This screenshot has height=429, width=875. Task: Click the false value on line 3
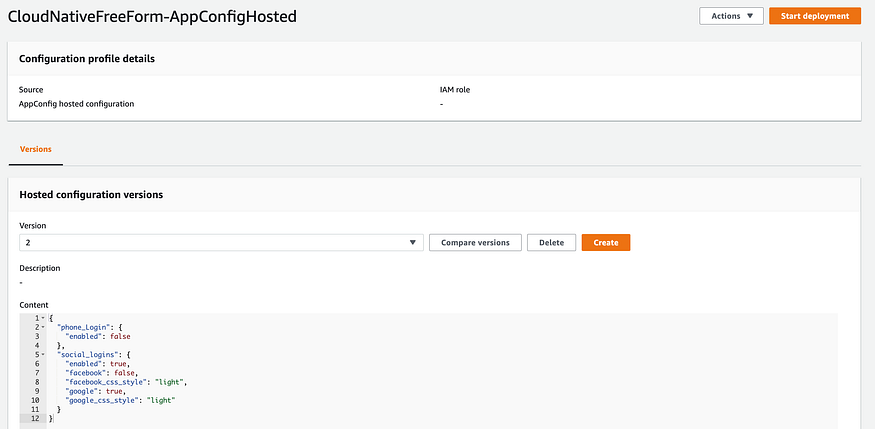point(120,336)
